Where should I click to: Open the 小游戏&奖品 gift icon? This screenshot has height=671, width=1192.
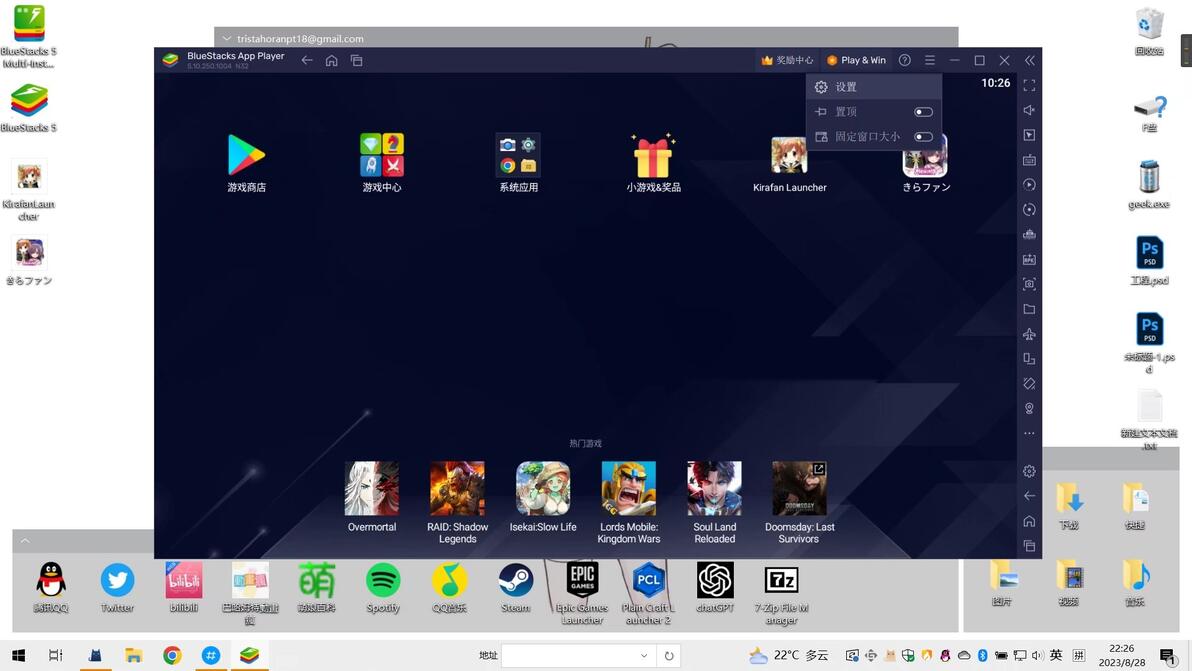pos(653,155)
